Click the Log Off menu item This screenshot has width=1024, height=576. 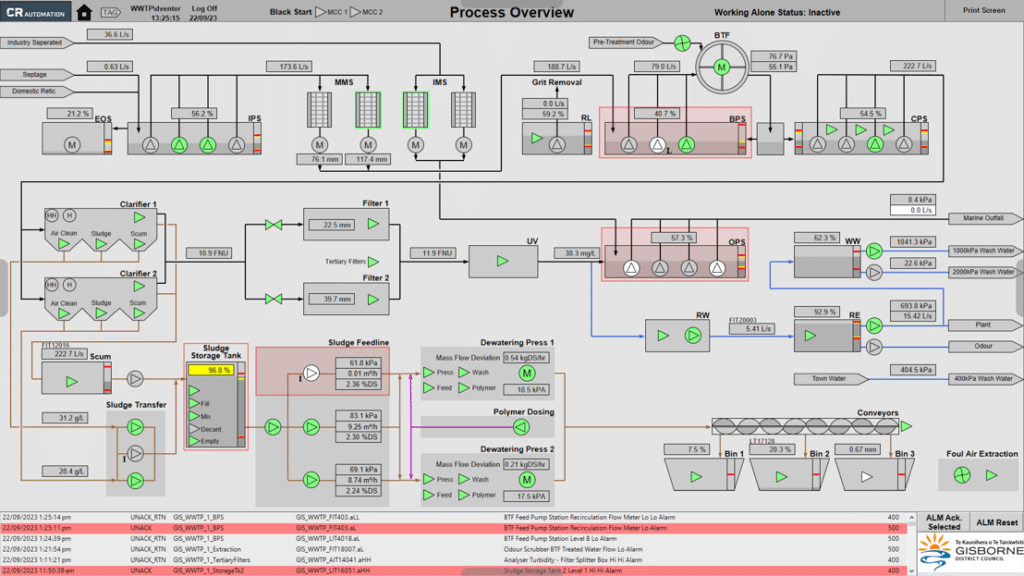[x=203, y=10]
